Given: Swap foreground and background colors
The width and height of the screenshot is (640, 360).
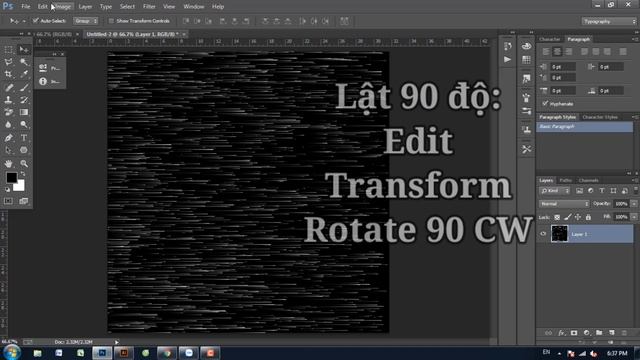Looking at the screenshot, I should [x=22, y=174].
